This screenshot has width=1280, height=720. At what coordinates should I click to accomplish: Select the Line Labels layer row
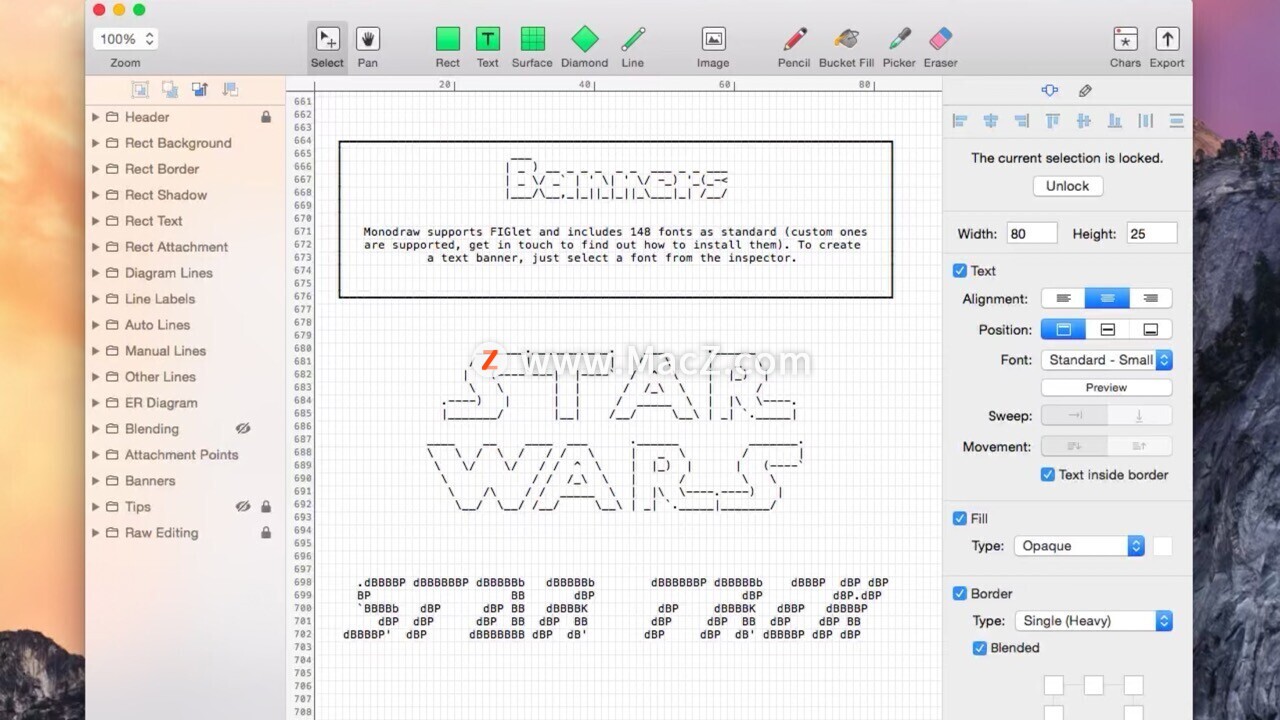(x=185, y=299)
